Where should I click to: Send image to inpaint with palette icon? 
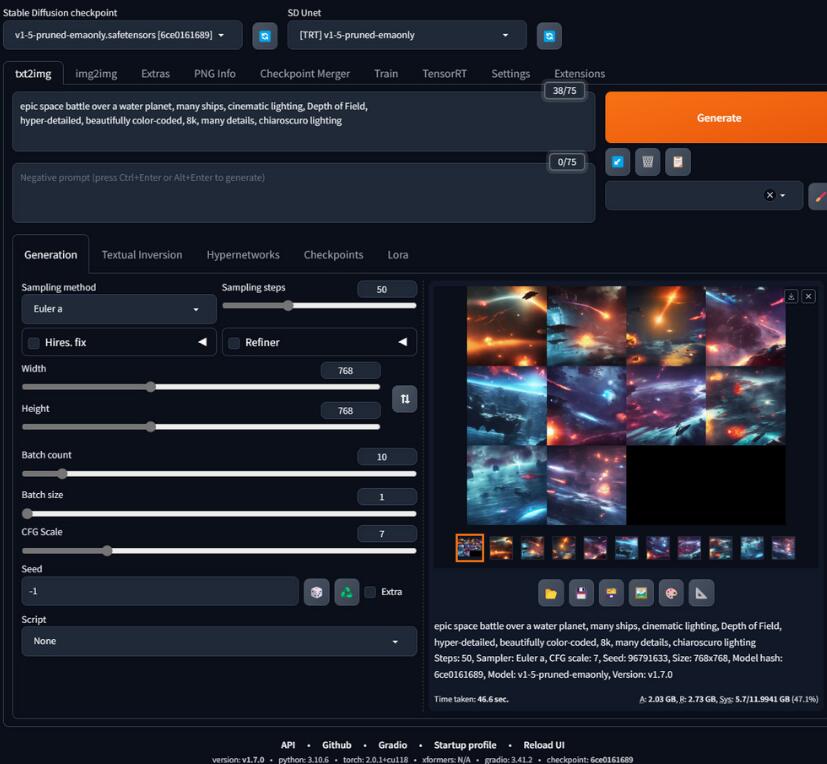671,593
